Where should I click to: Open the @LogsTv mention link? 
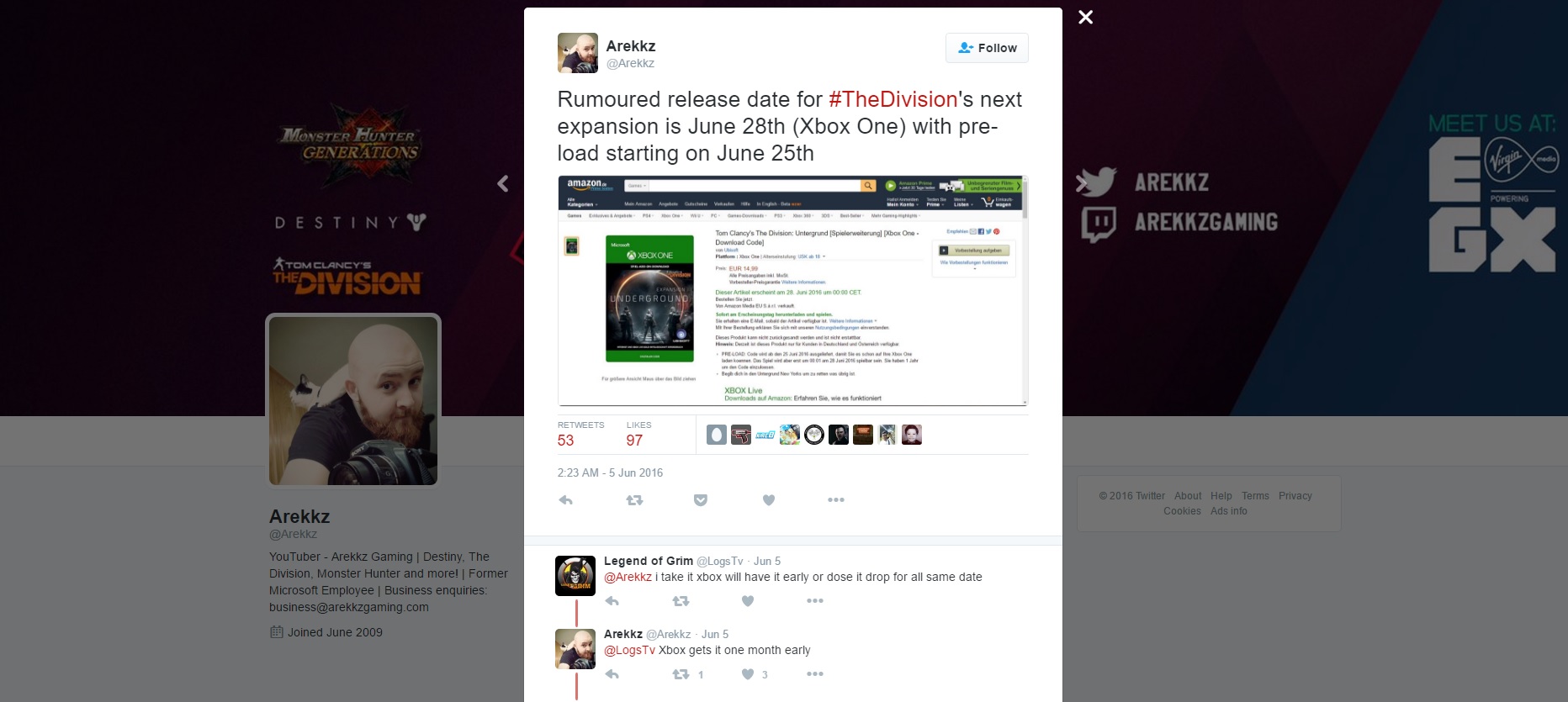629,650
